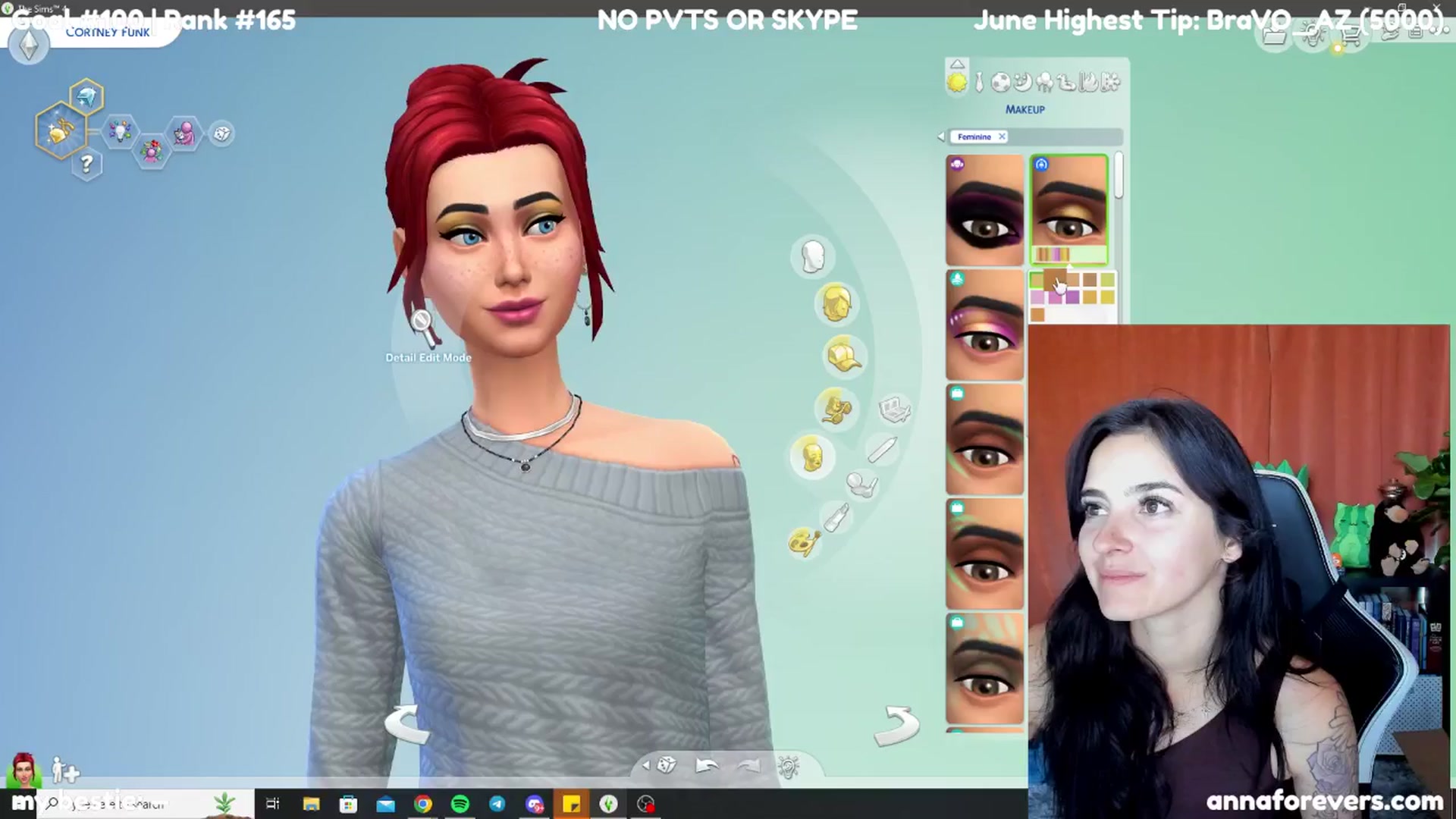This screenshot has height=819, width=1456.
Task: Select the Blush brush makeup icon
Action: pyautogui.click(x=862, y=484)
